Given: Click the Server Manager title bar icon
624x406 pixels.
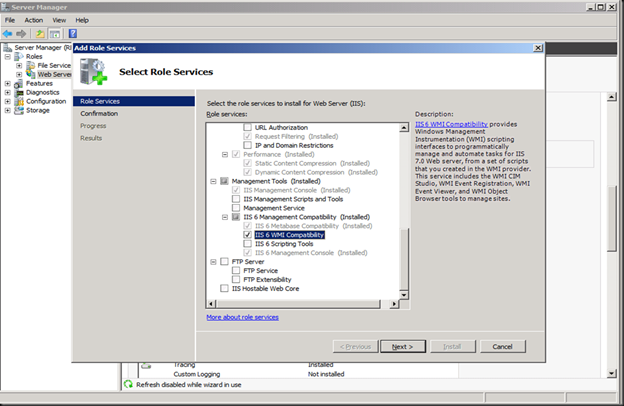Looking at the screenshot, I should coord(6,7).
